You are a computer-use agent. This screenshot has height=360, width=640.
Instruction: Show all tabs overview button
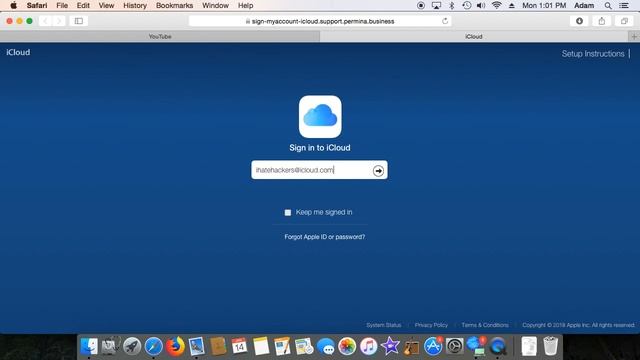(624, 21)
